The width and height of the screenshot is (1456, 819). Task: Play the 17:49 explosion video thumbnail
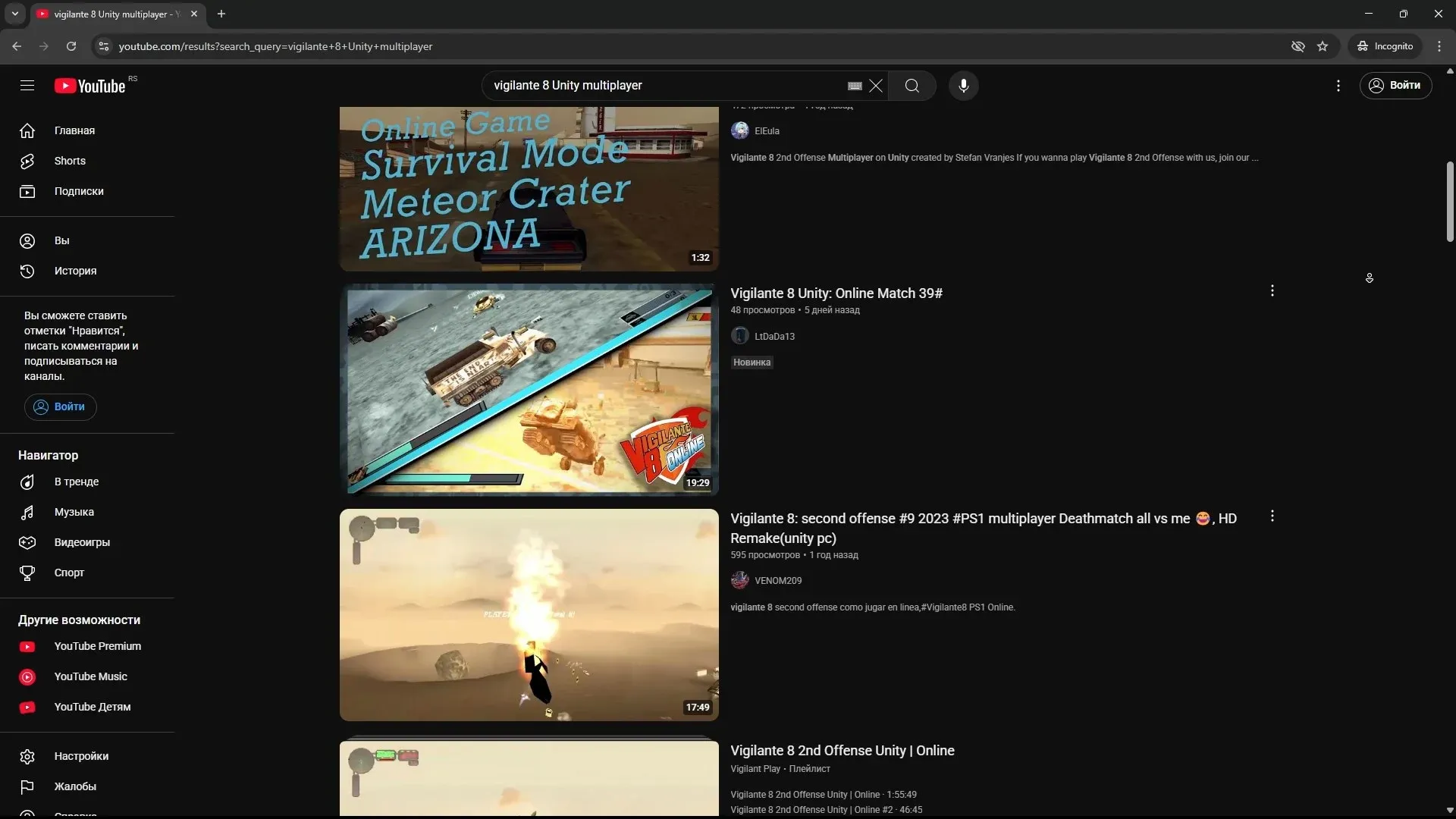click(x=529, y=615)
